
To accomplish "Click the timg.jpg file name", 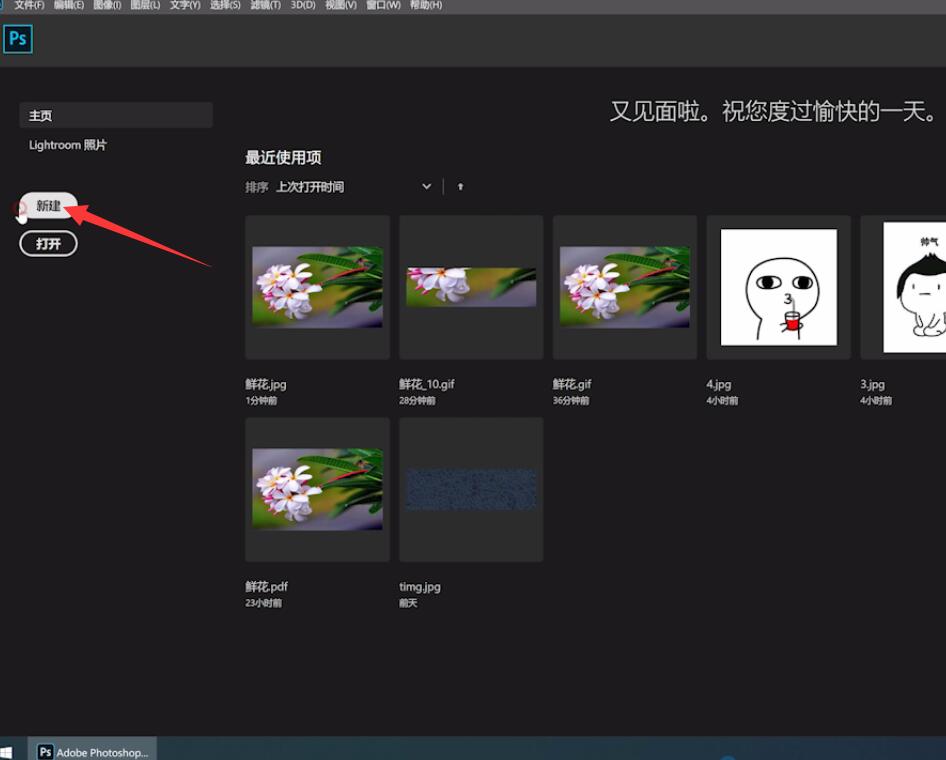I will coord(420,586).
